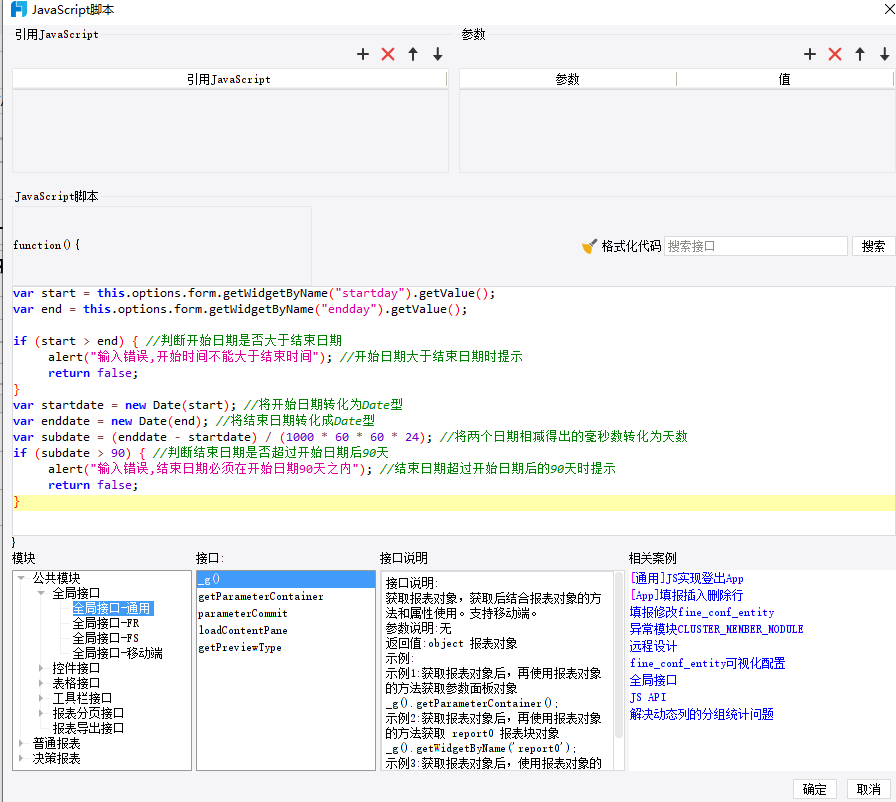Choose getPreviewType in interface list
The image size is (896, 802).
286,647
